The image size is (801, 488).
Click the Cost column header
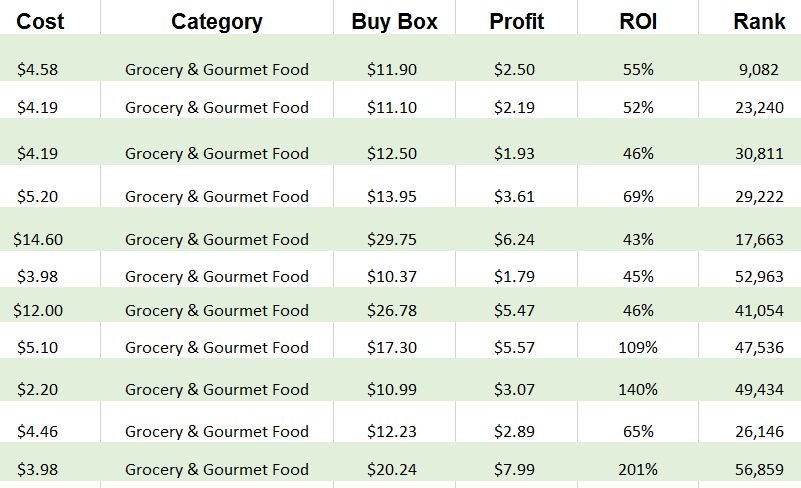click(41, 21)
